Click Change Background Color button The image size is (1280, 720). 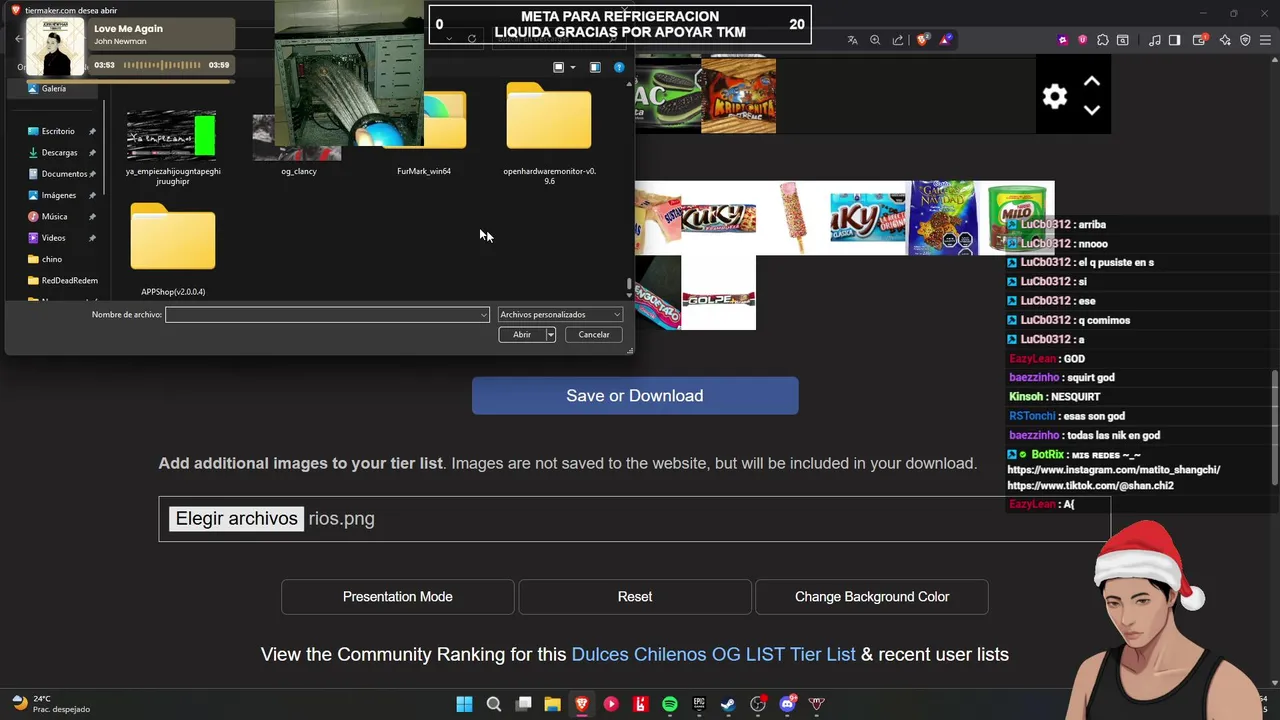(872, 597)
